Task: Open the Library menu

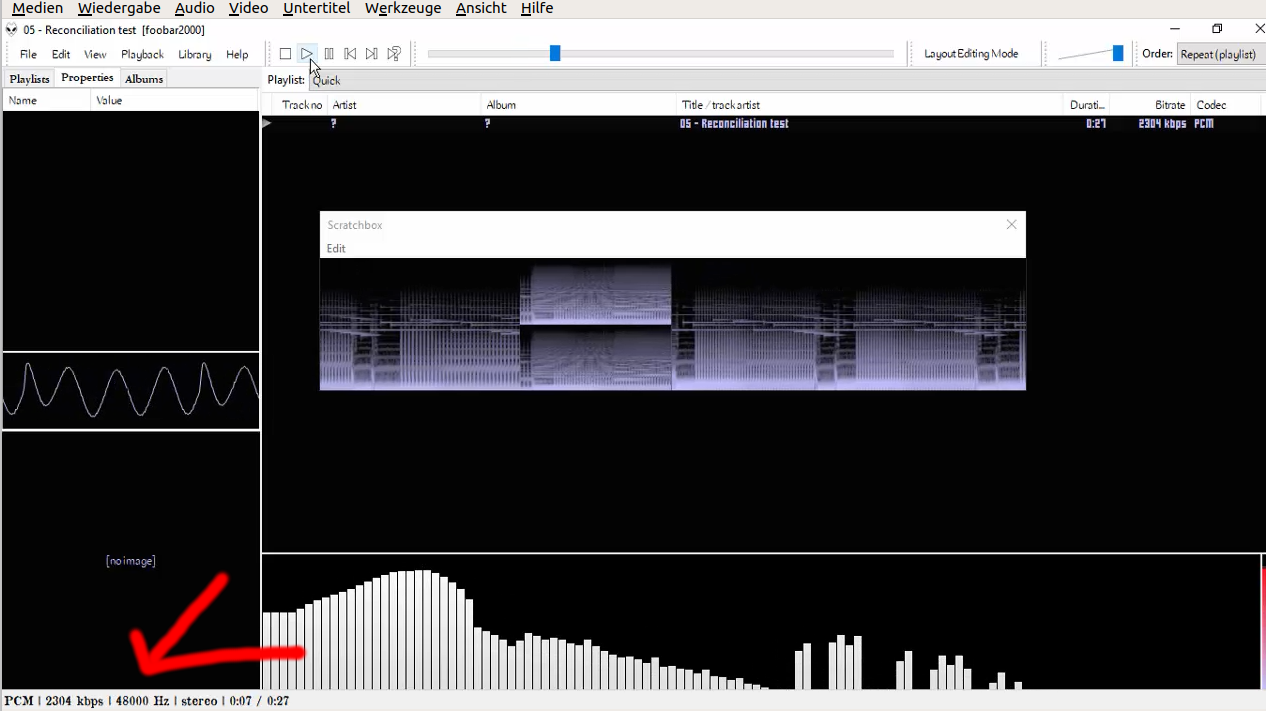Action: pyautogui.click(x=194, y=55)
